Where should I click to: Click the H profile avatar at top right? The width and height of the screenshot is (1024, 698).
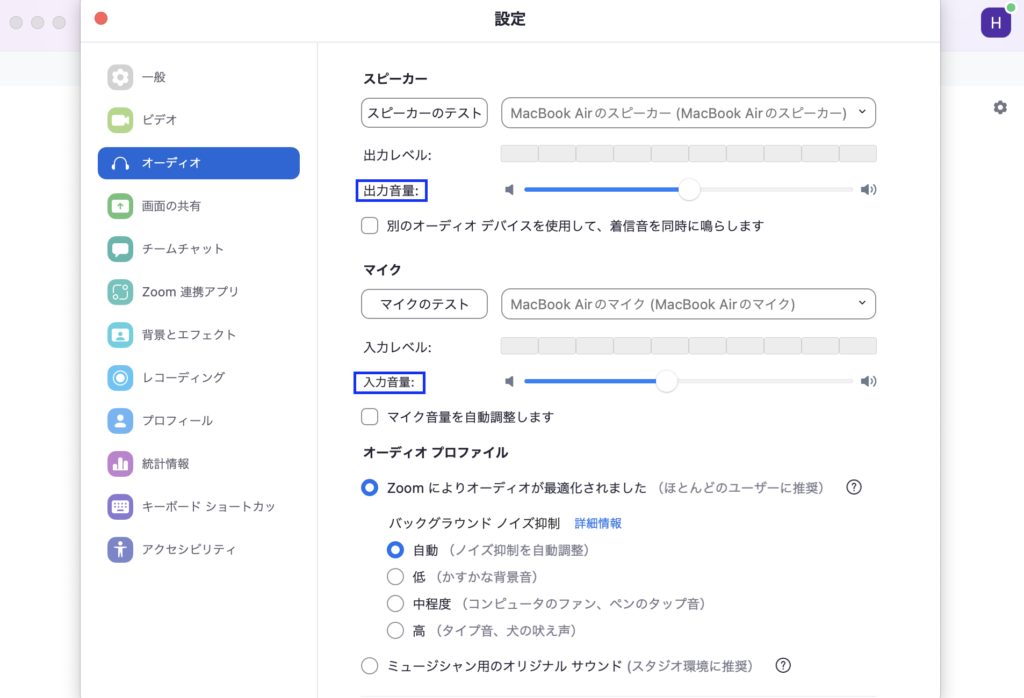point(995,22)
